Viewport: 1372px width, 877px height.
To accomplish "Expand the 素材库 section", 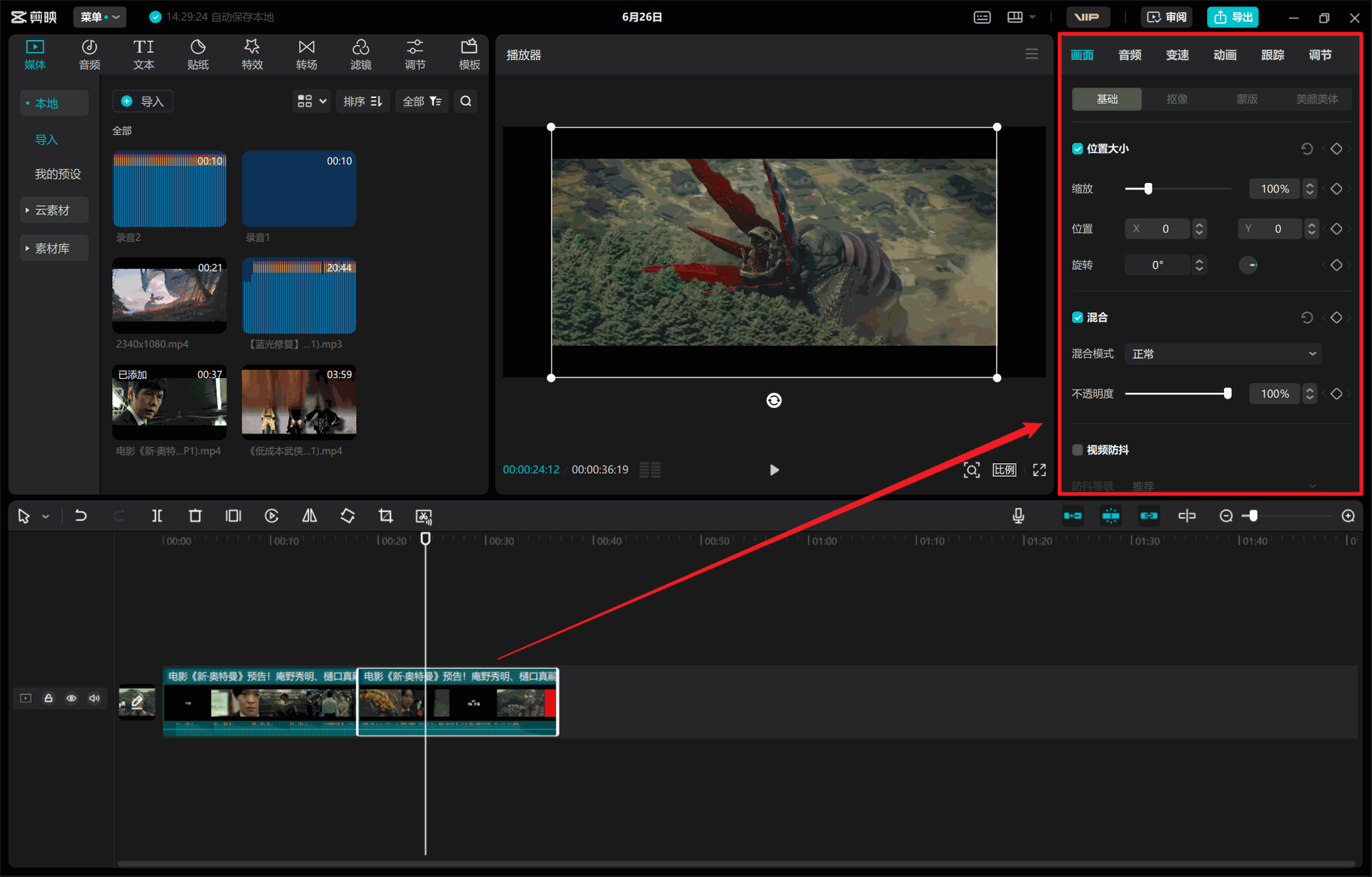I will coord(54,248).
